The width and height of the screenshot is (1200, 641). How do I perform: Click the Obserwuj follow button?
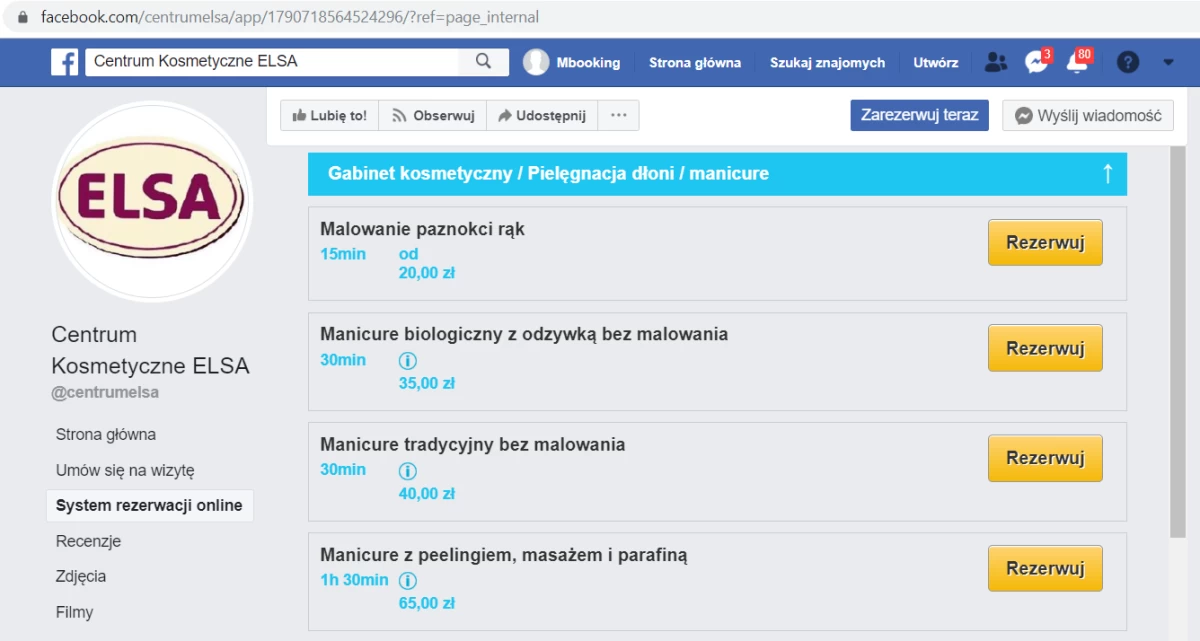[432, 115]
